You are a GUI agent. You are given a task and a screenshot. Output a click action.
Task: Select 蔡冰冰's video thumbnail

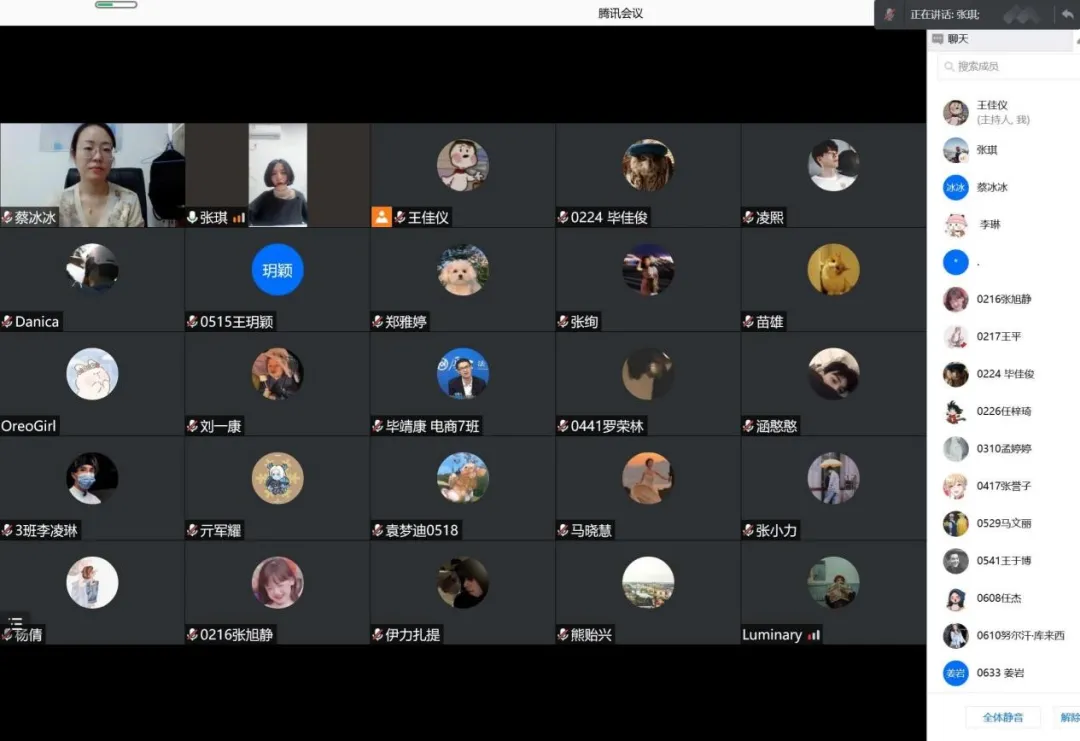pyautogui.click(x=92, y=174)
